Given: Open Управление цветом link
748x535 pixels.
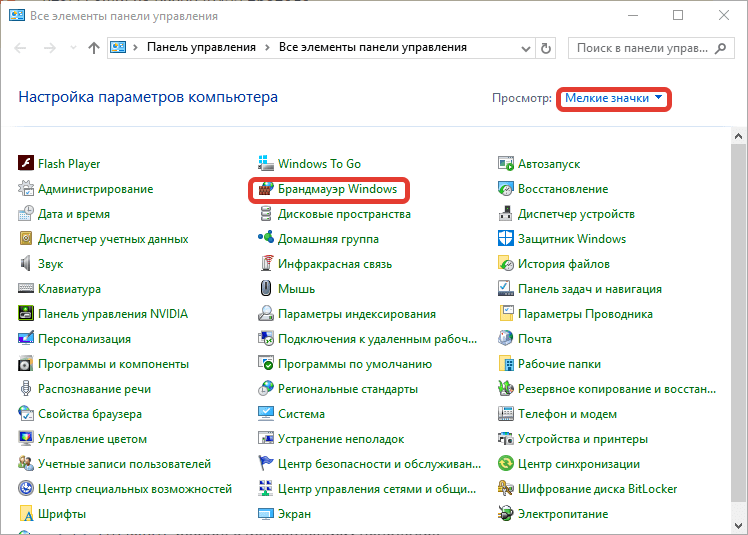Looking at the screenshot, I should click(93, 439).
